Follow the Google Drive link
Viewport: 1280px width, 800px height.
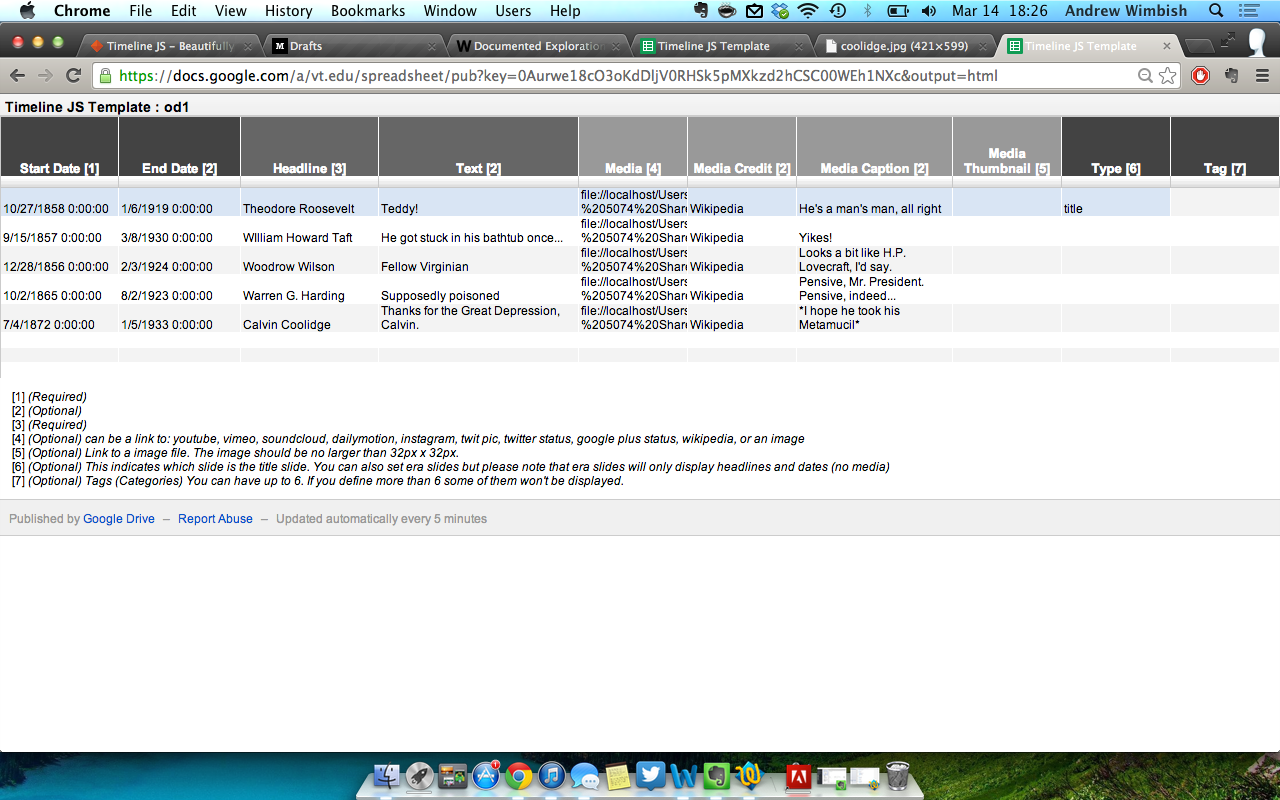(x=119, y=519)
